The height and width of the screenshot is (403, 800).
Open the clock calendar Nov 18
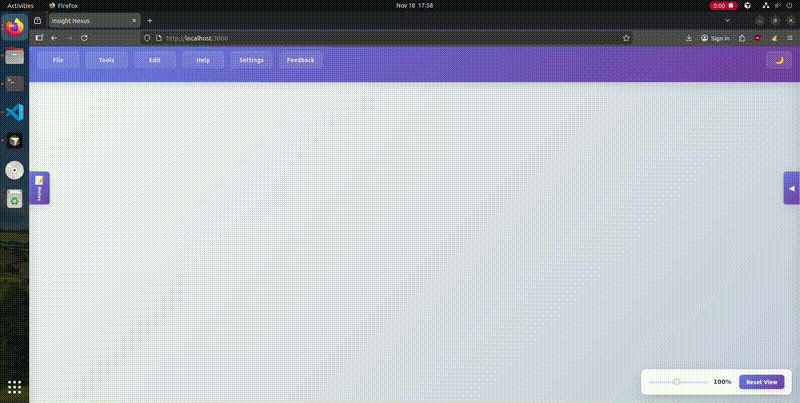[414, 6]
